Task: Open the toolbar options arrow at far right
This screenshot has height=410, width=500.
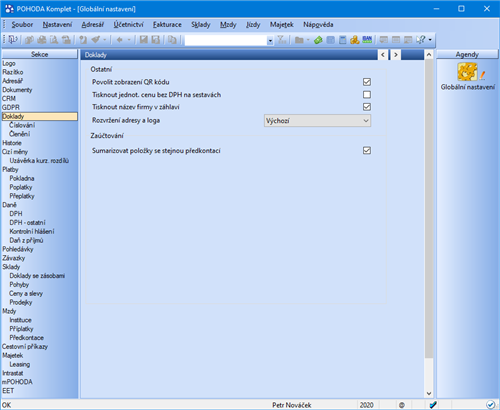Action: [430, 40]
